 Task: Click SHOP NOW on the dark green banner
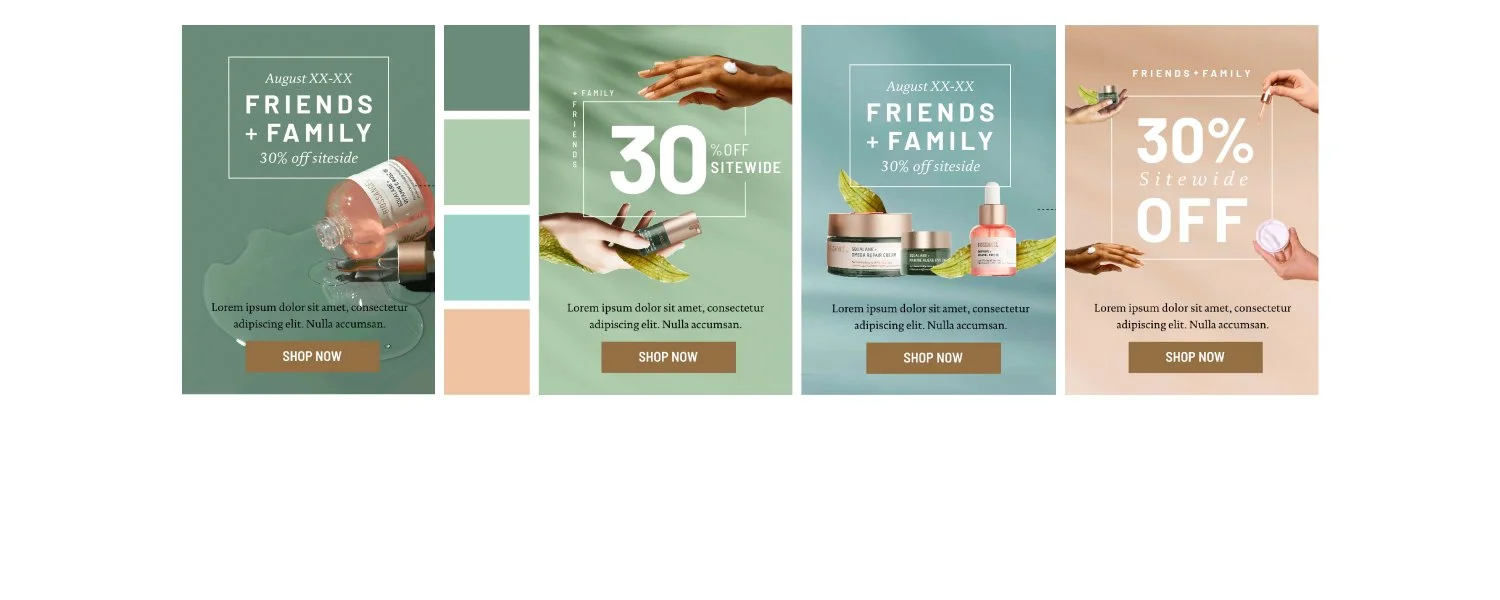(313, 356)
